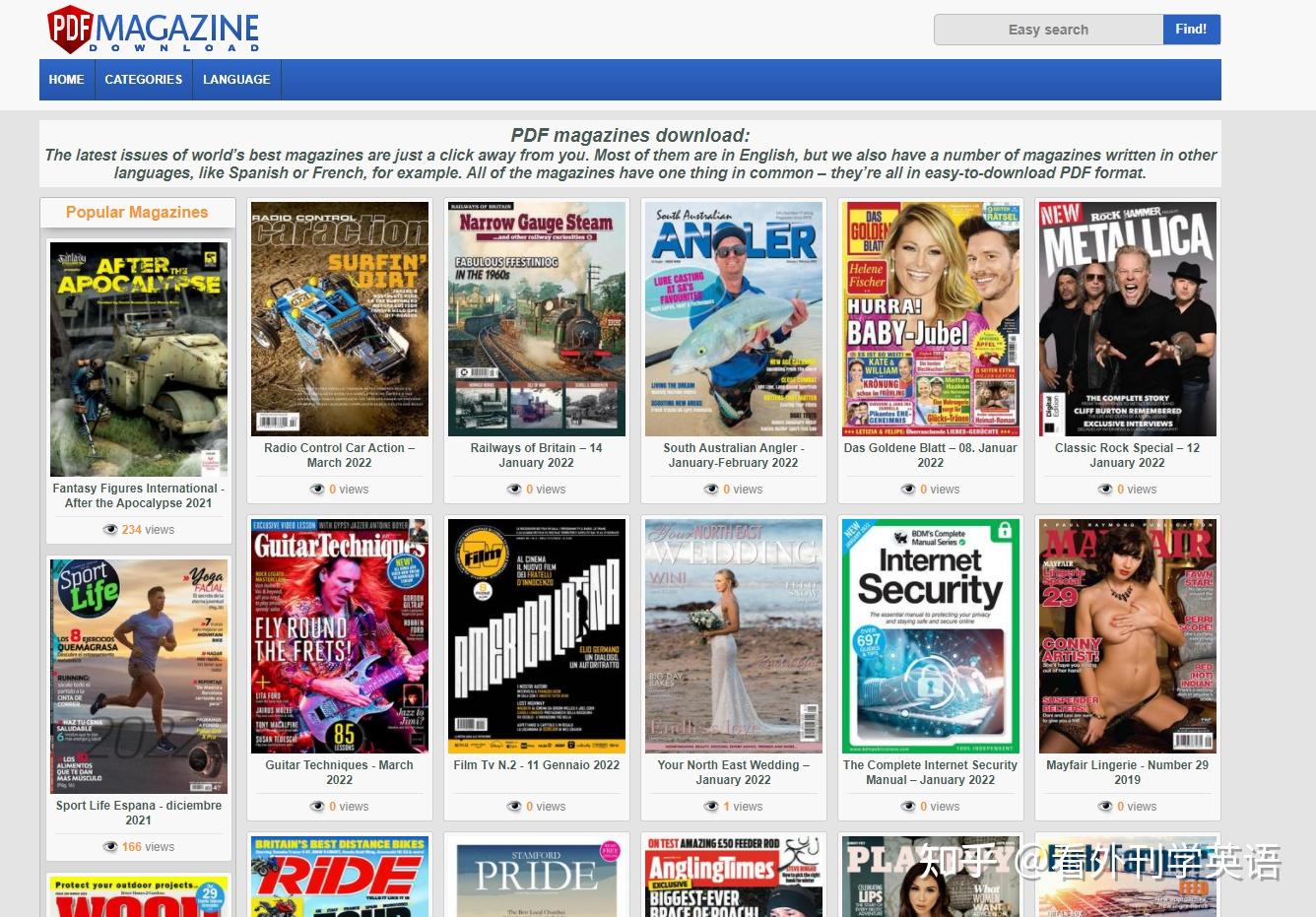Follow 'Film Tv N.2 - 11 Gennaio 2022' link
This screenshot has width=1316, height=917.
pos(537,765)
